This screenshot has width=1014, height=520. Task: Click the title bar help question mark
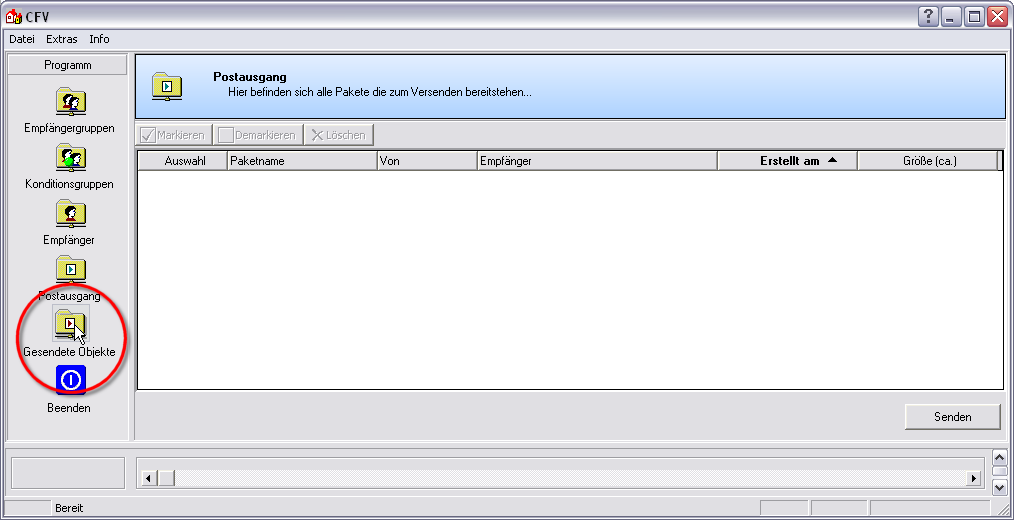(928, 16)
